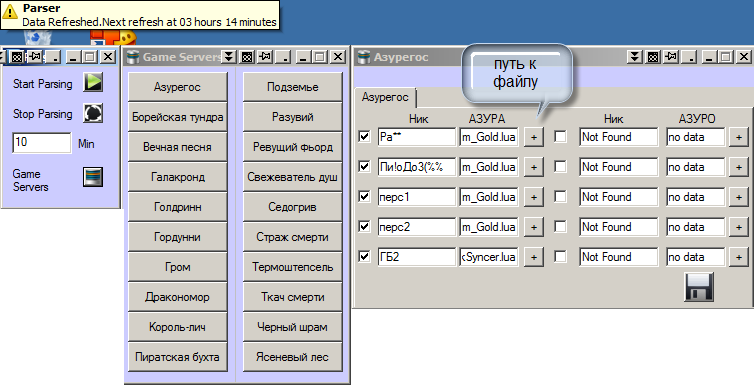
Task: Open the Борейская тундра server
Action: (x=177, y=117)
